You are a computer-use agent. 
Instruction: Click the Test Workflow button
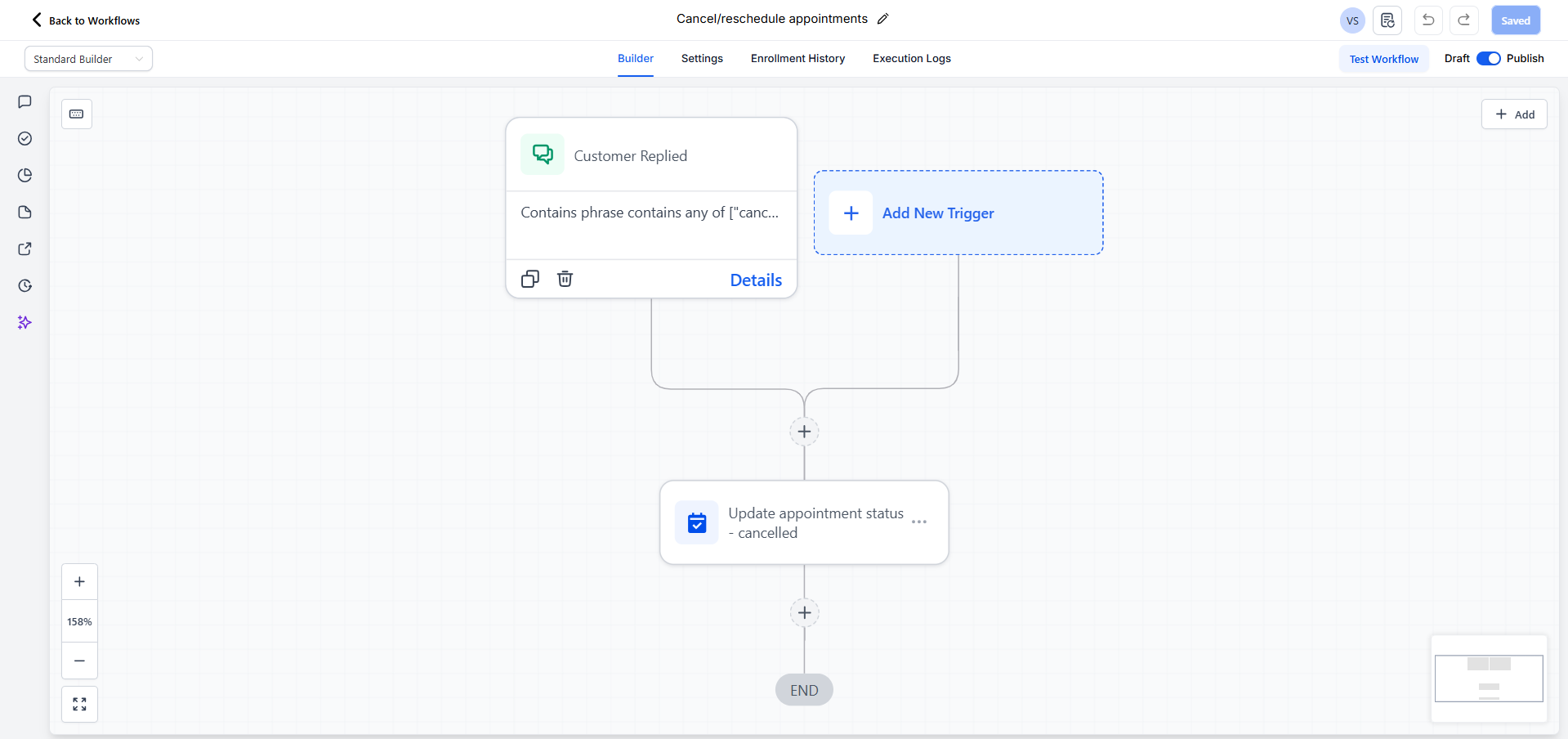pyautogui.click(x=1383, y=59)
